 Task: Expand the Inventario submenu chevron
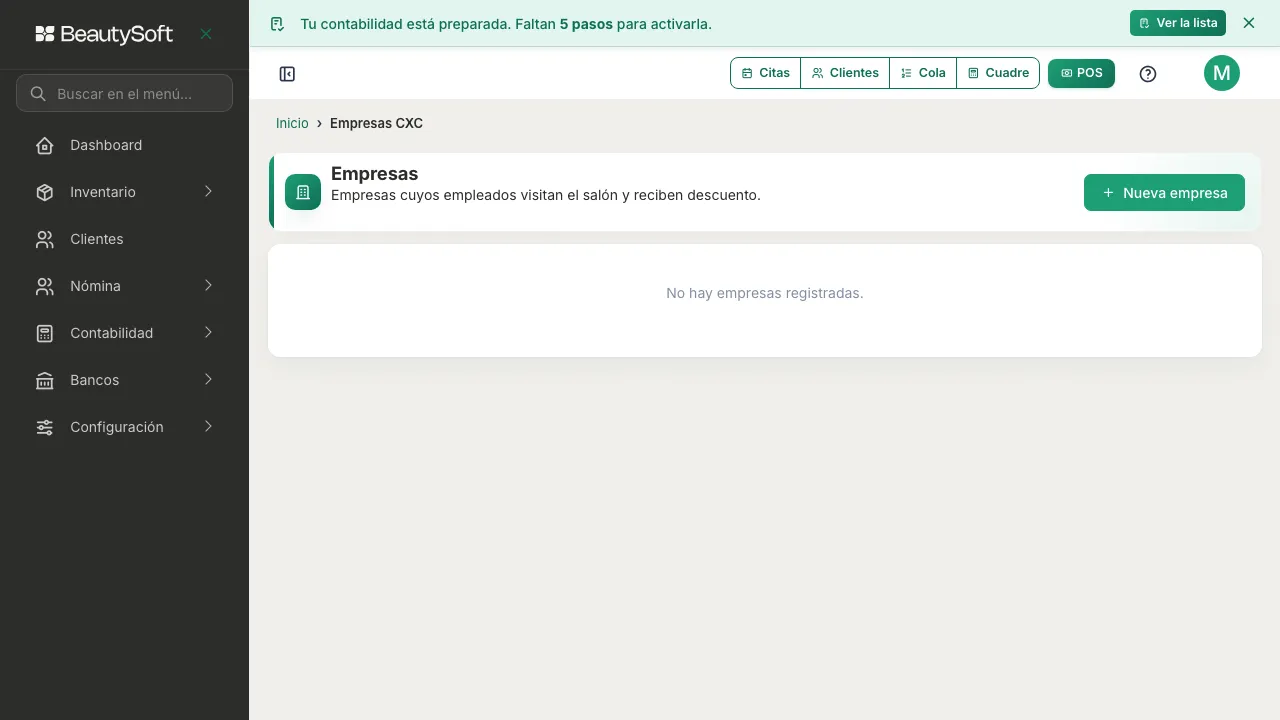(x=208, y=191)
